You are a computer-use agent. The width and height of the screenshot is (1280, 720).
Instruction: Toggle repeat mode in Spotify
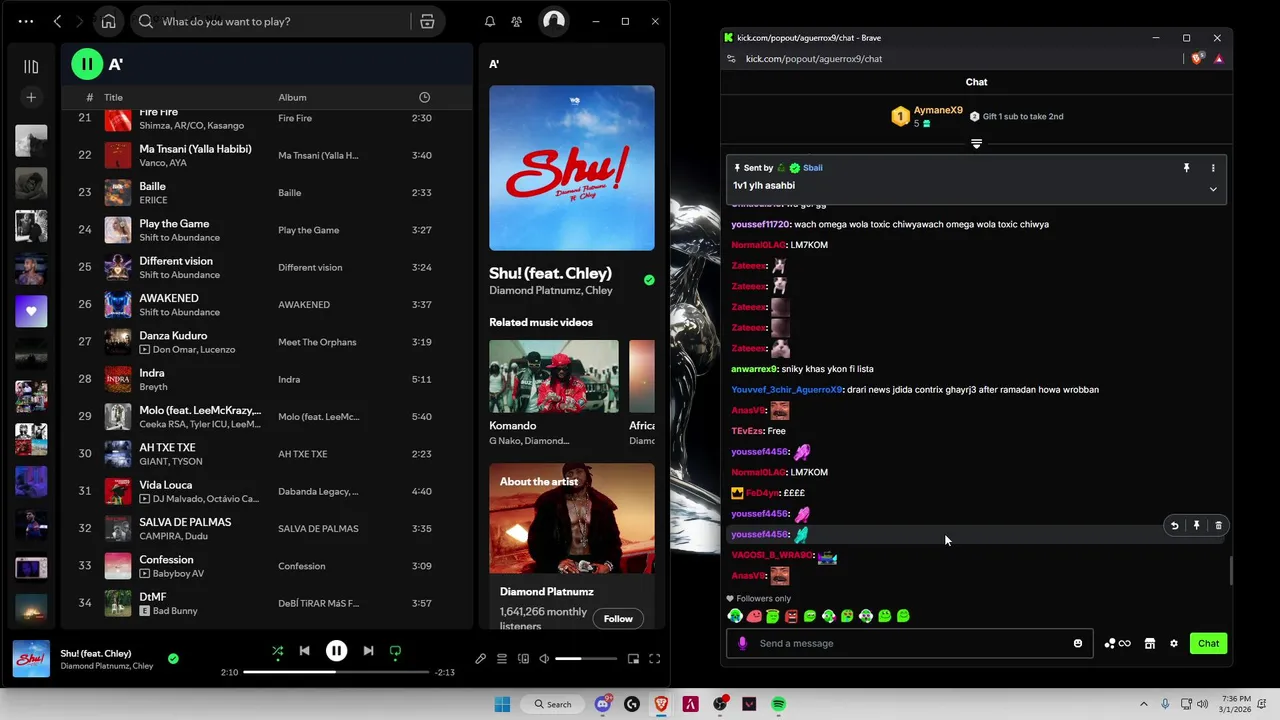click(x=395, y=651)
